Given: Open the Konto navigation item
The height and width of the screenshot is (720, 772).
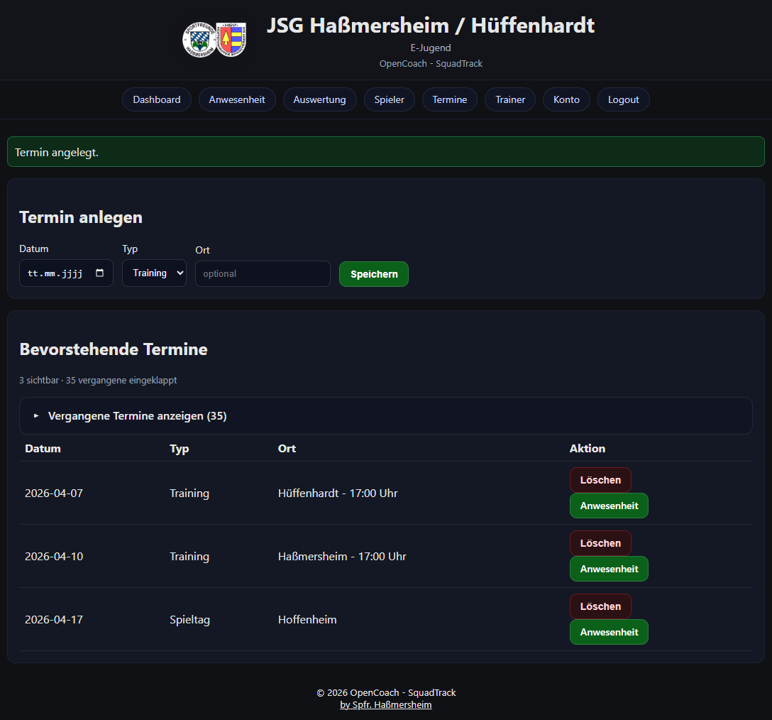Looking at the screenshot, I should (x=566, y=99).
